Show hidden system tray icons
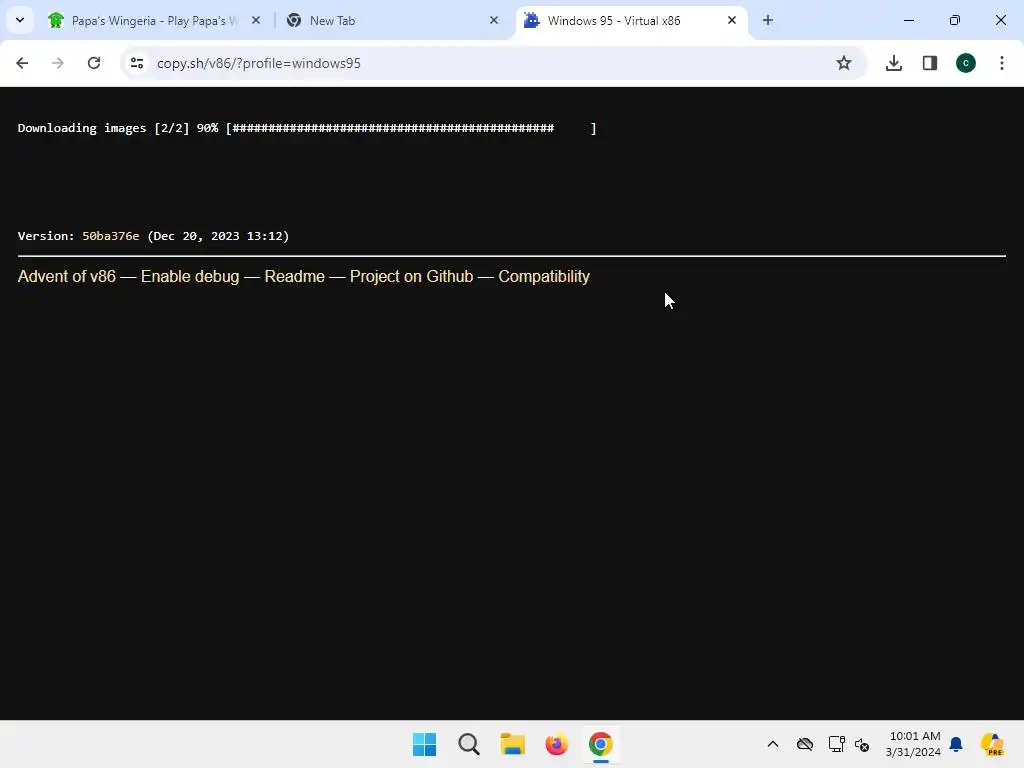 (x=773, y=744)
